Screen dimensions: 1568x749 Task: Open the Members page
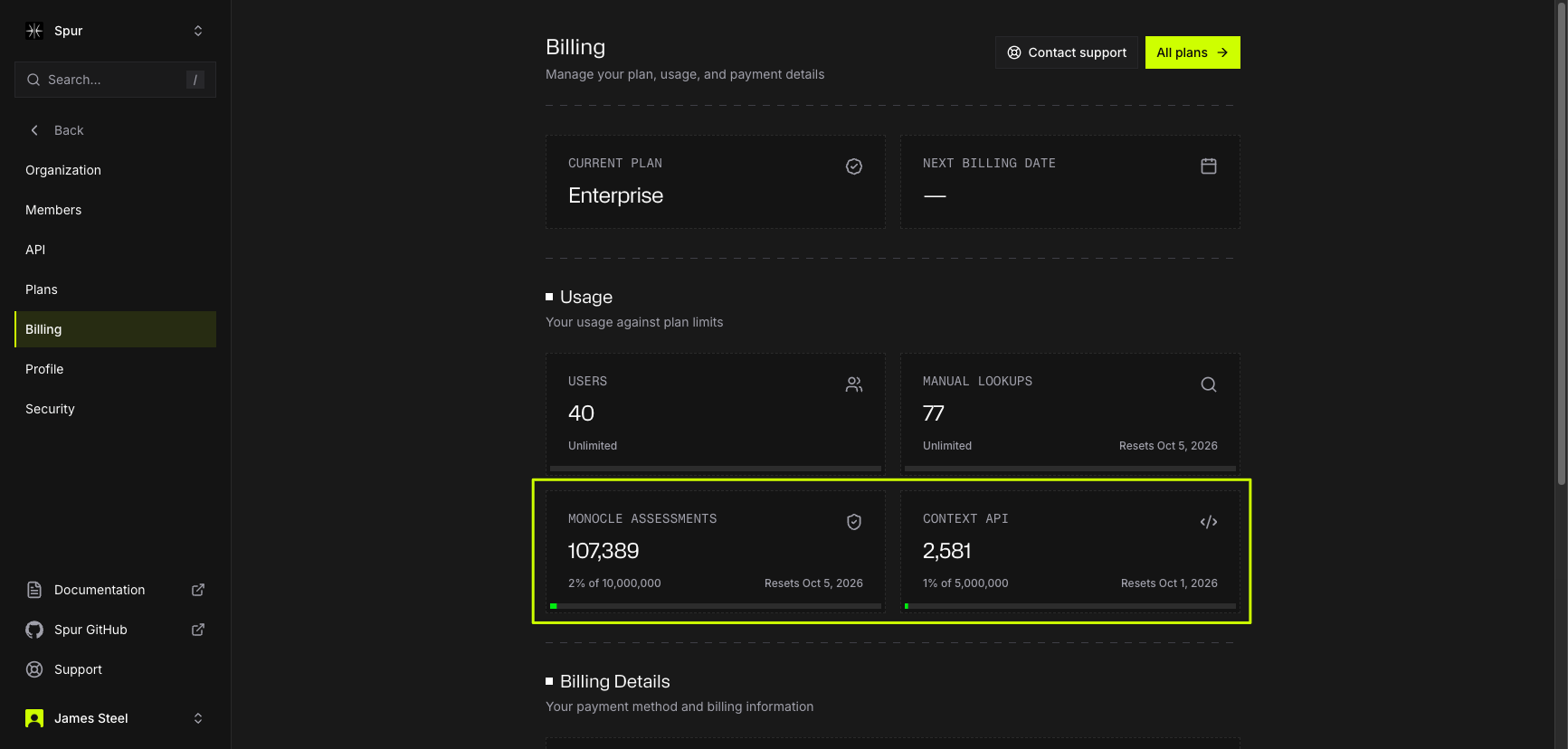(x=115, y=210)
